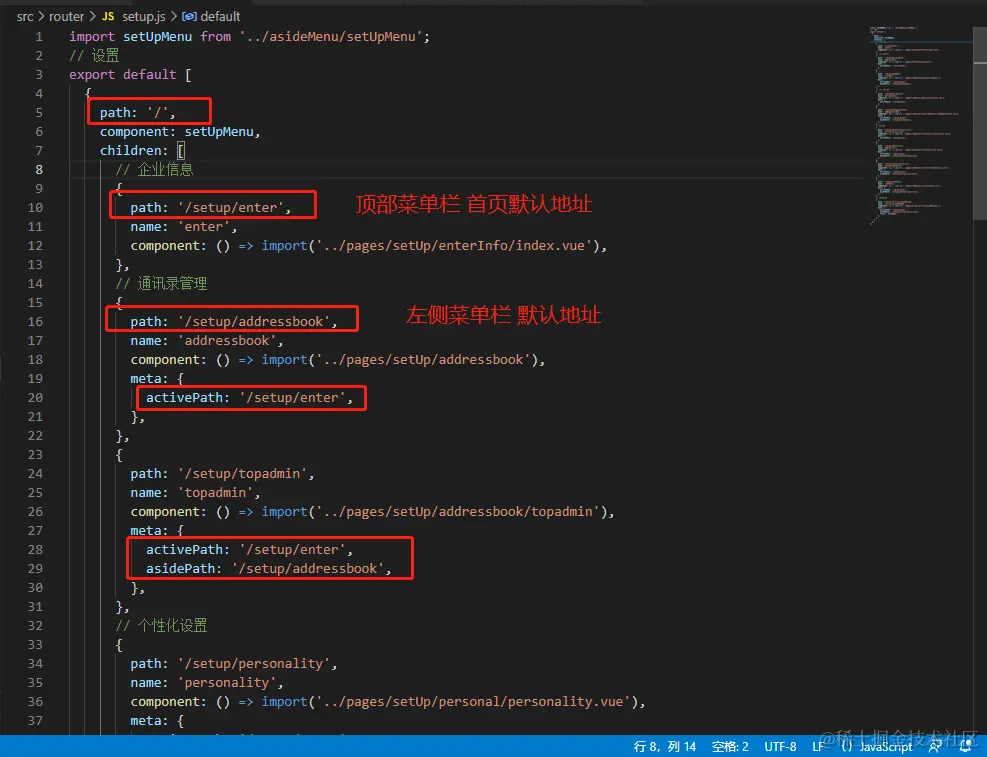This screenshot has height=757, width=987.
Task: Change the UTF-8 file encoding
Action: pyautogui.click(x=780, y=746)
